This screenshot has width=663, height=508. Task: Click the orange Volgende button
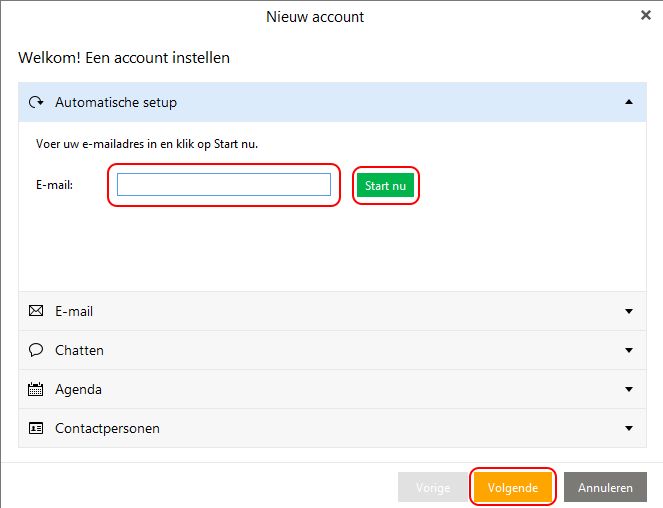[x=512, y=487]
